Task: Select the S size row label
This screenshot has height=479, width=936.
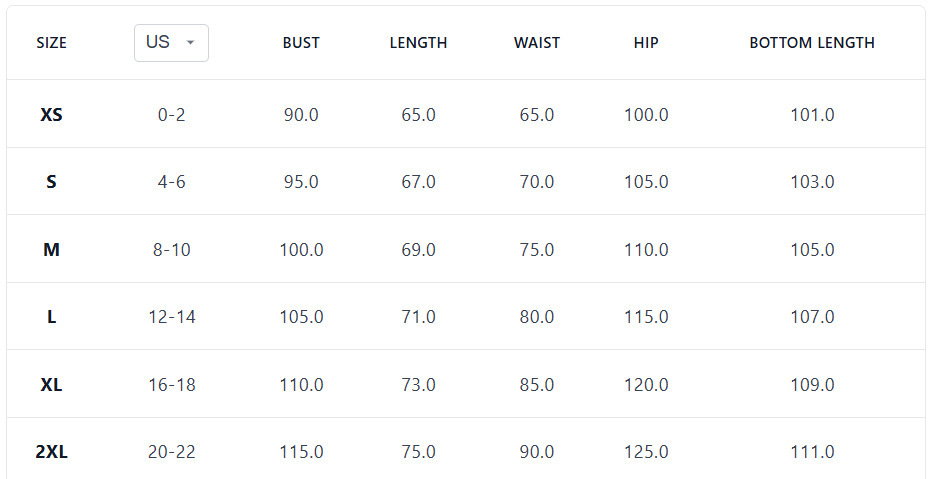Action: [52, 182]
